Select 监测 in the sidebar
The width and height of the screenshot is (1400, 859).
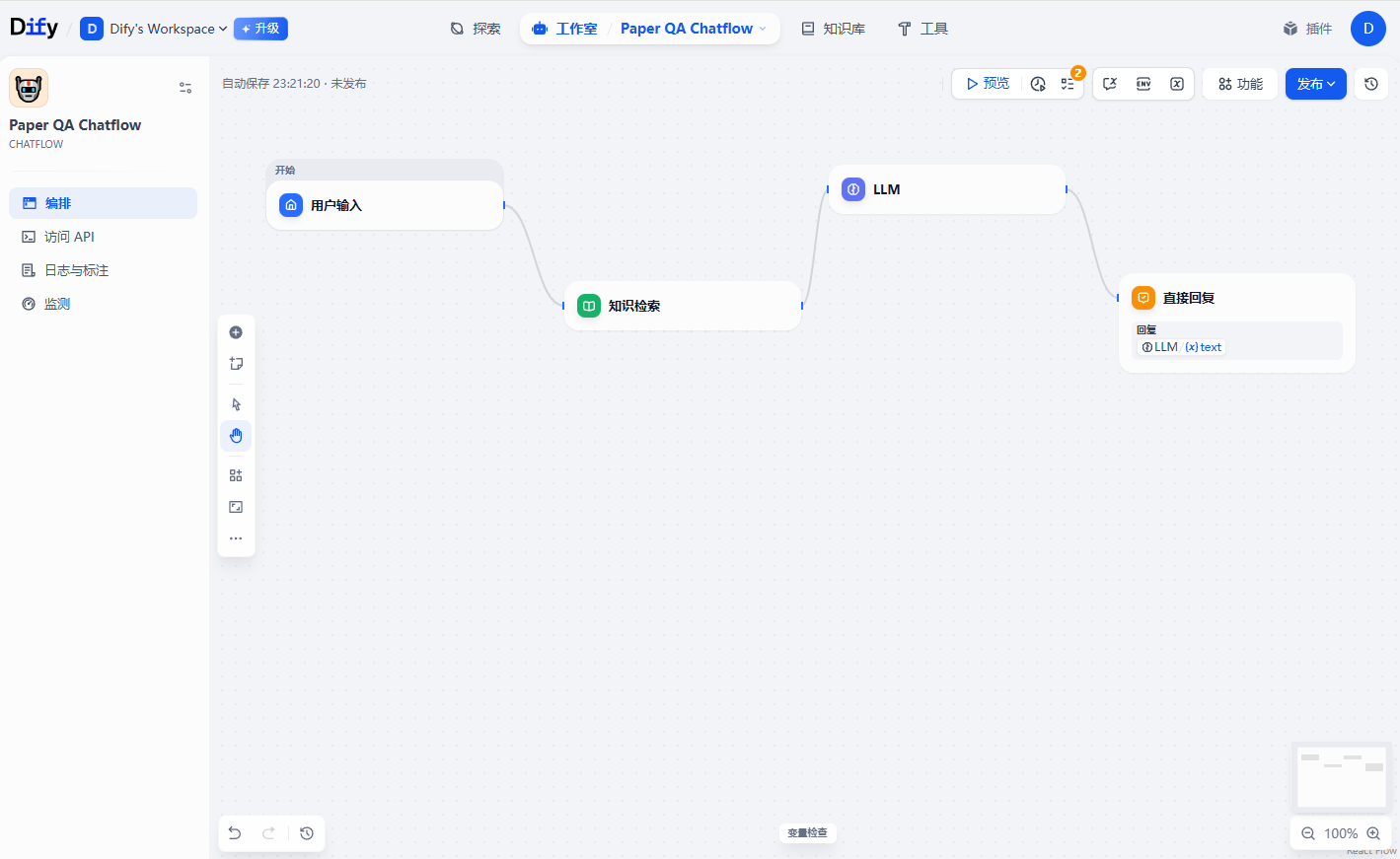pos(103,304)
